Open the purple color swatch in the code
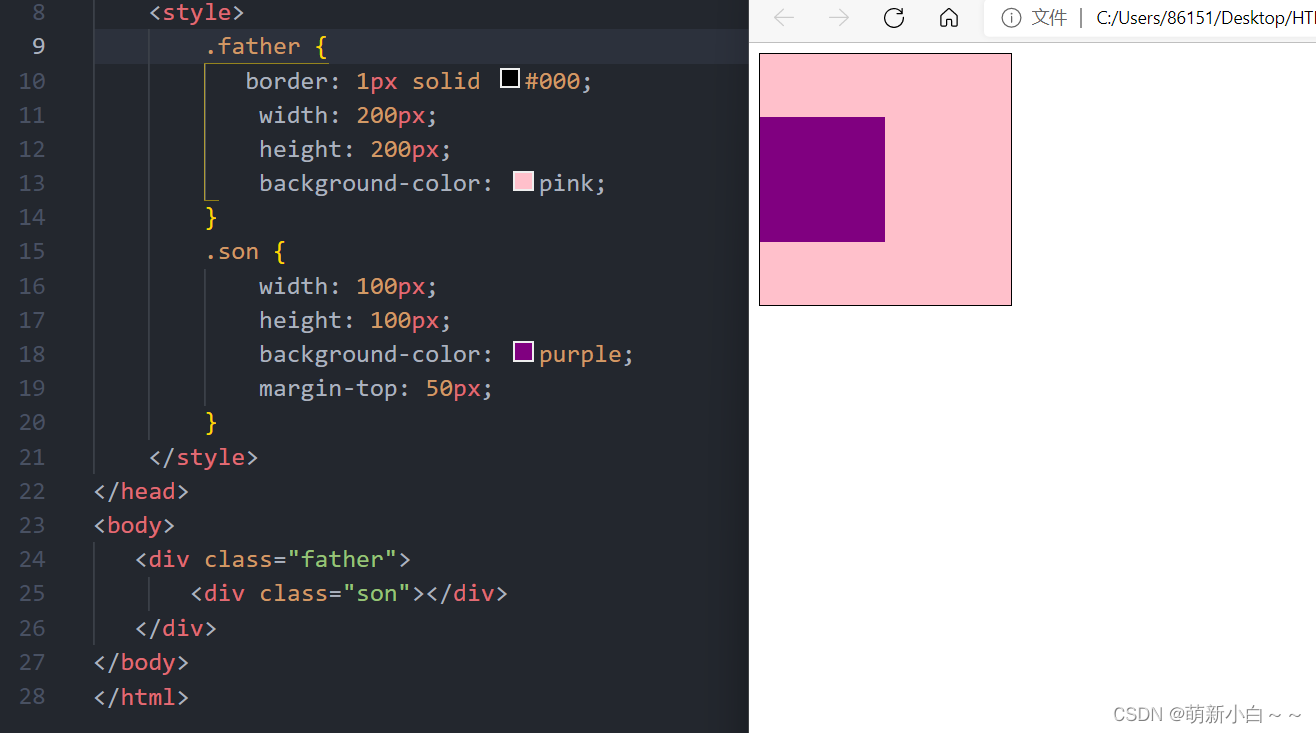 523,352
